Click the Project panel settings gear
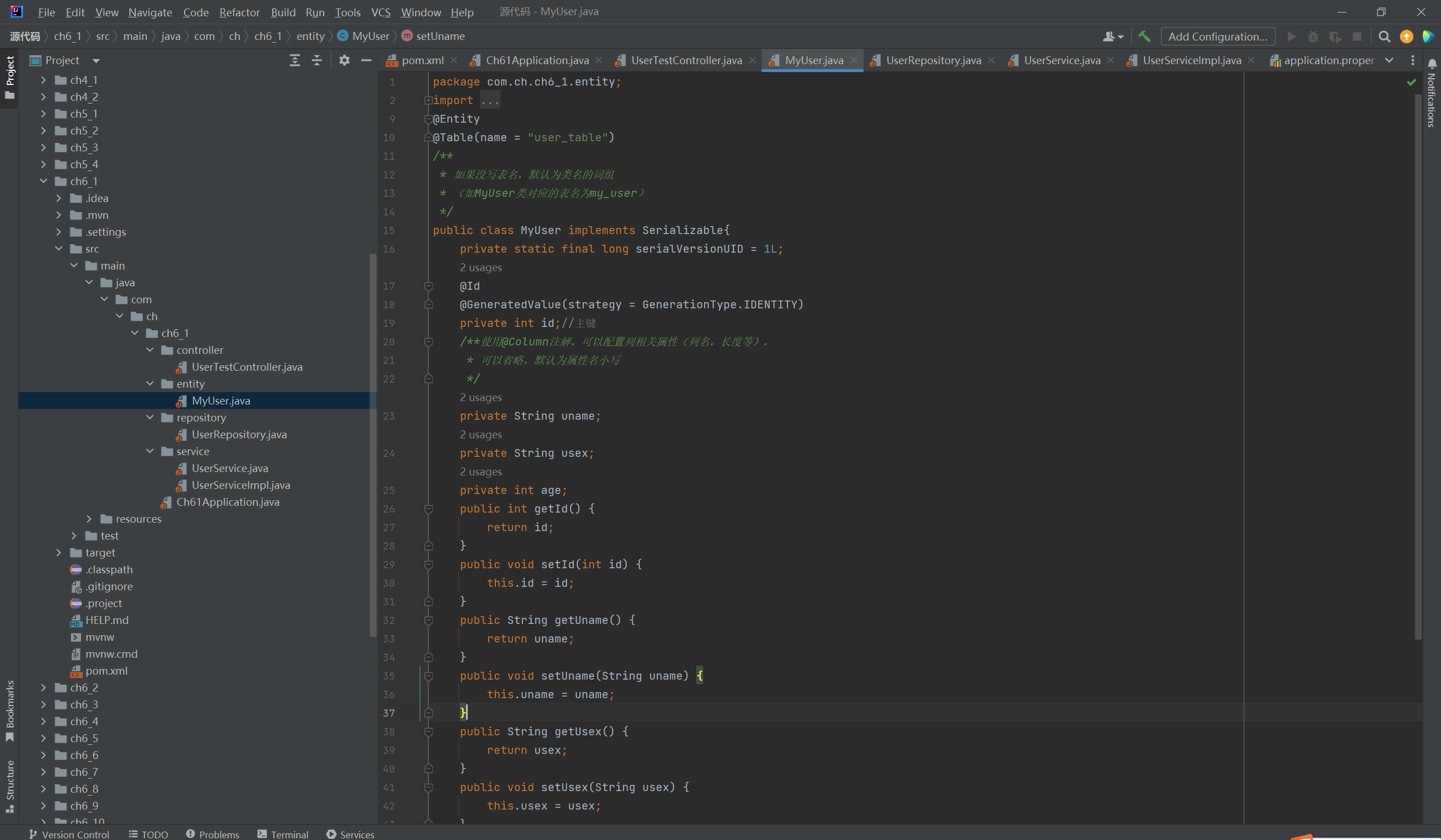The height and width of the screenshot is (840, 1441). coord(344,60)
